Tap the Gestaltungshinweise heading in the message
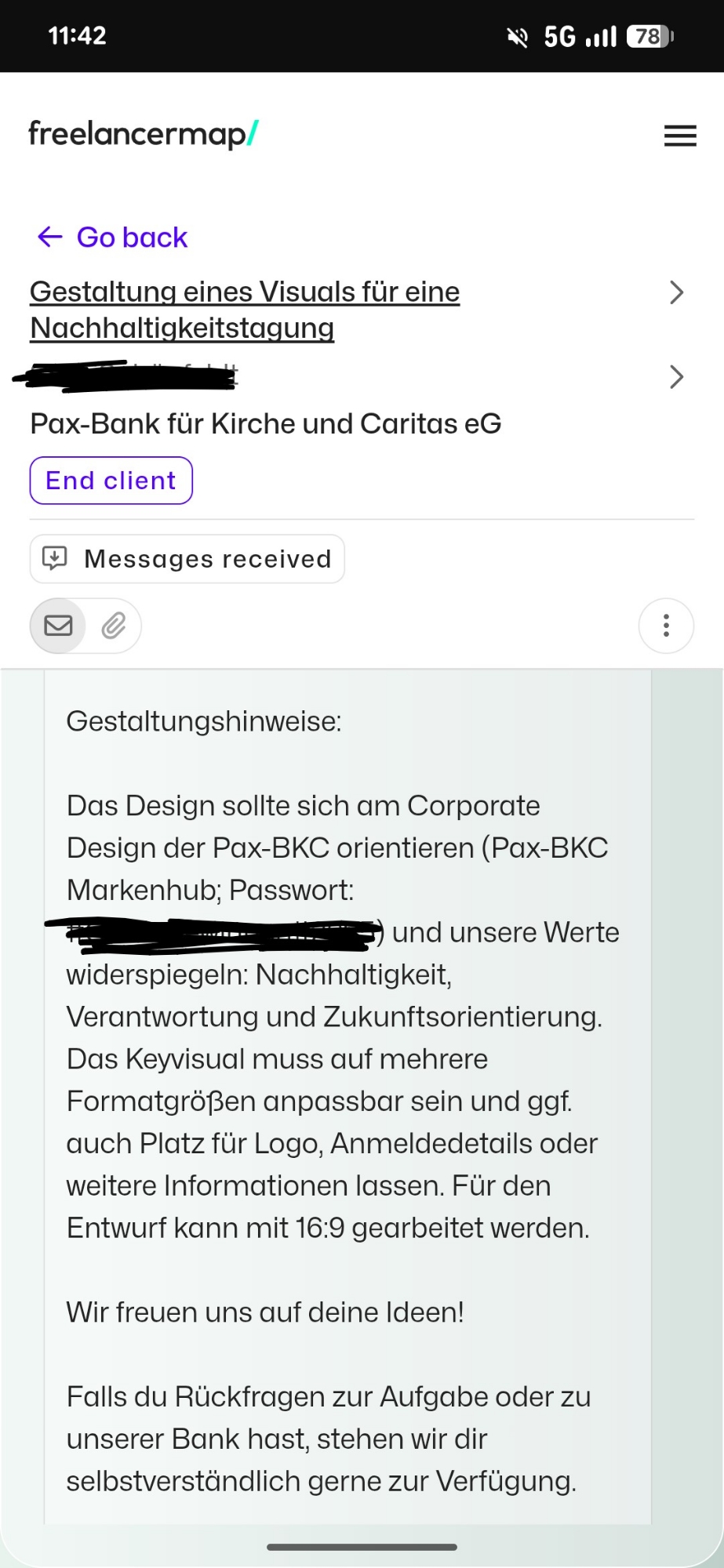This screenshot has height=1568, width=724. tap(204, 721)
